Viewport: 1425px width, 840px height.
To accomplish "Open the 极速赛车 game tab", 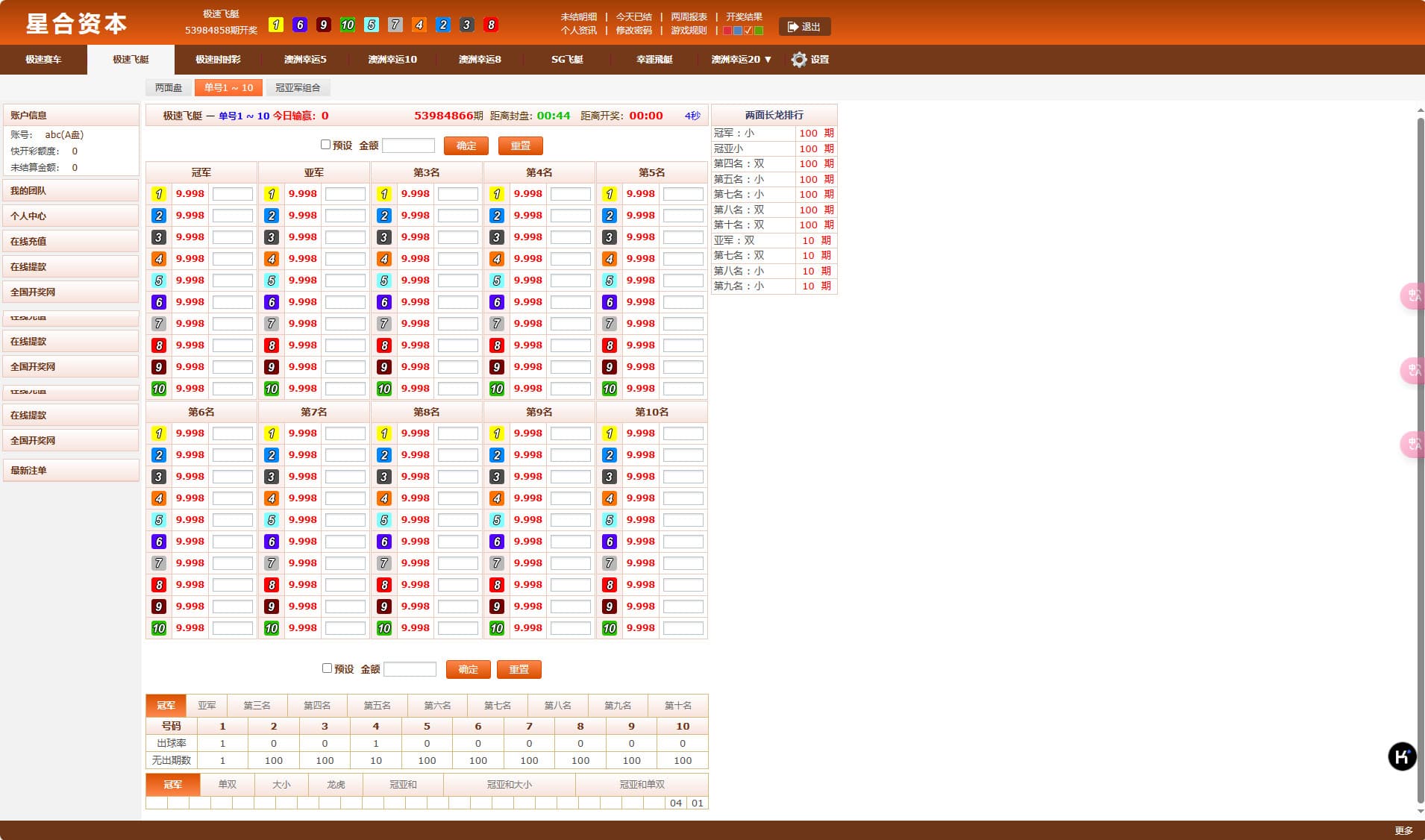I will click(x=43, y=60).
